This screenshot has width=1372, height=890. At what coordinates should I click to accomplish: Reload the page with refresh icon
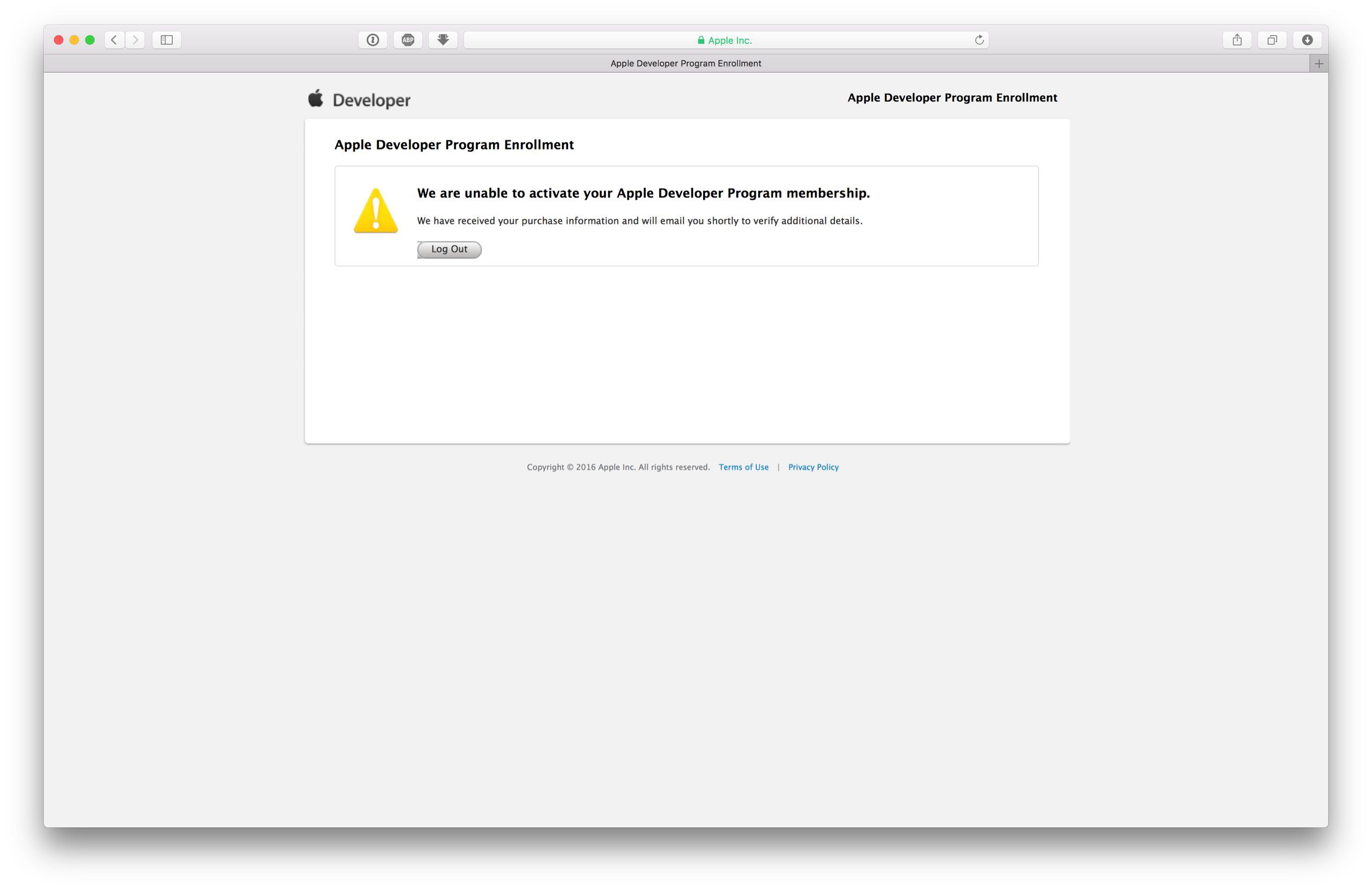point(979,40)
